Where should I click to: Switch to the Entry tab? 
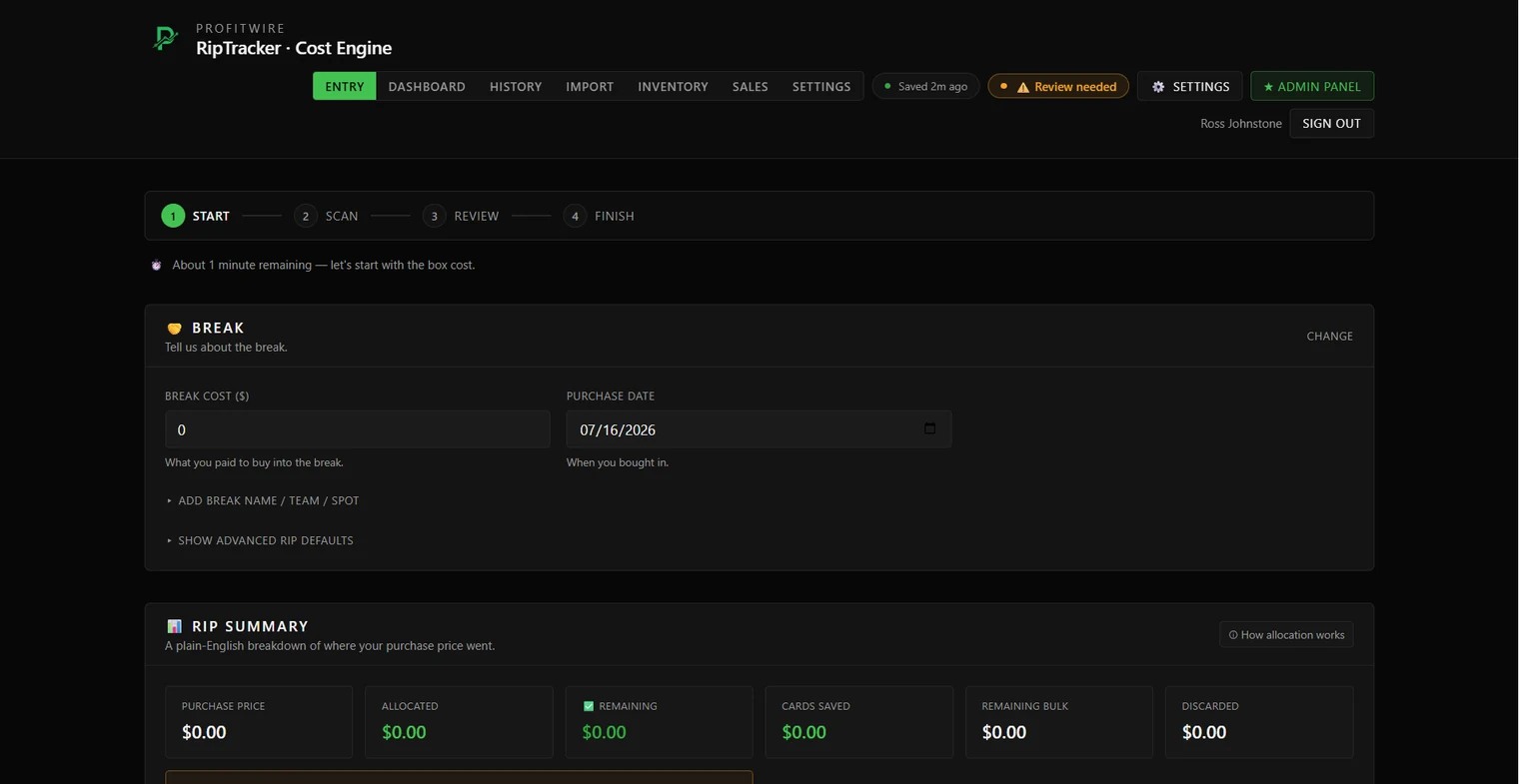(345, 86)
